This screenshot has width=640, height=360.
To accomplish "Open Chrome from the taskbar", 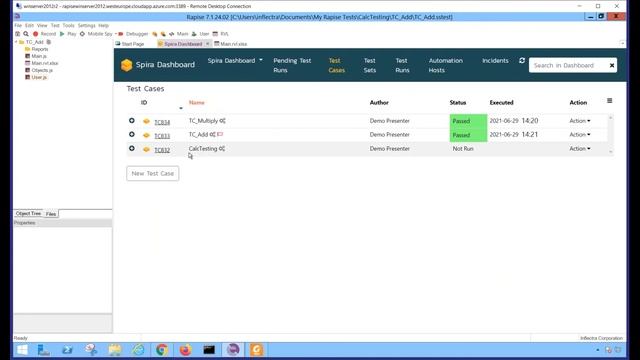I will (x=162, y=350).
